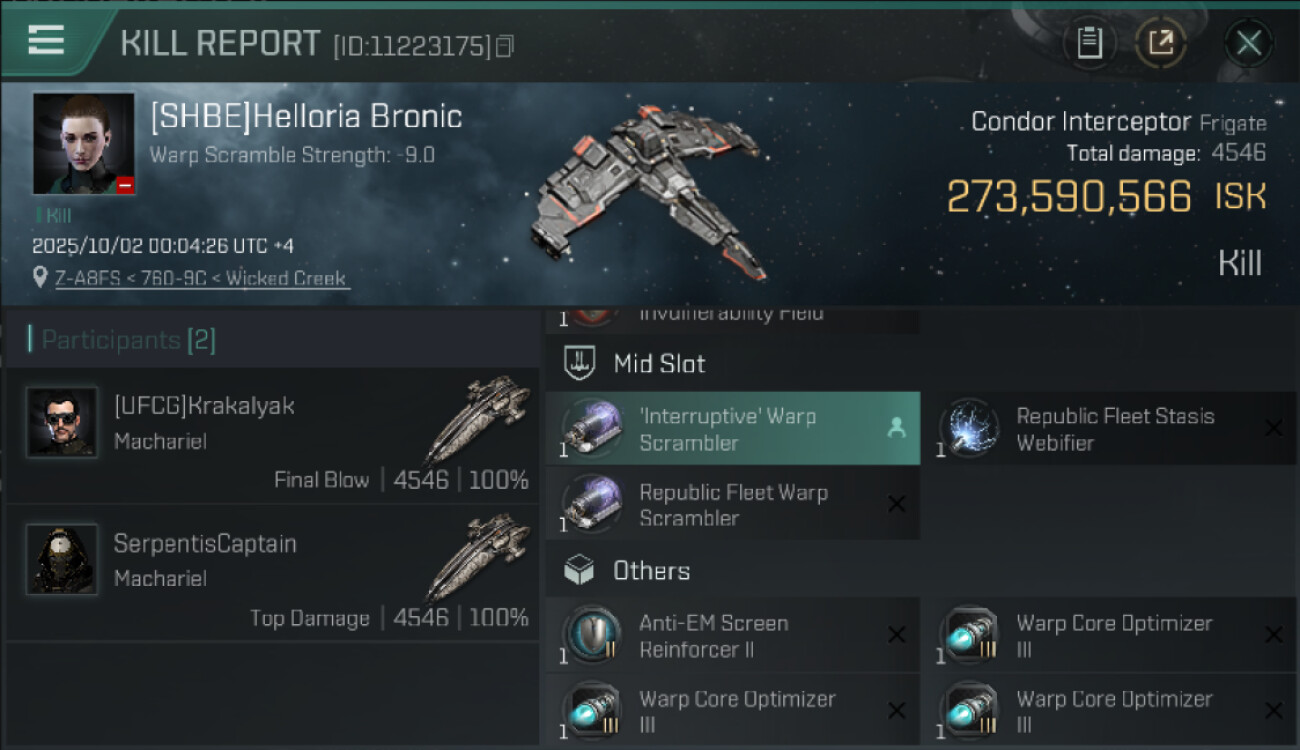
Task: Copy the kill report ID
Action: [x=505, y=46]
